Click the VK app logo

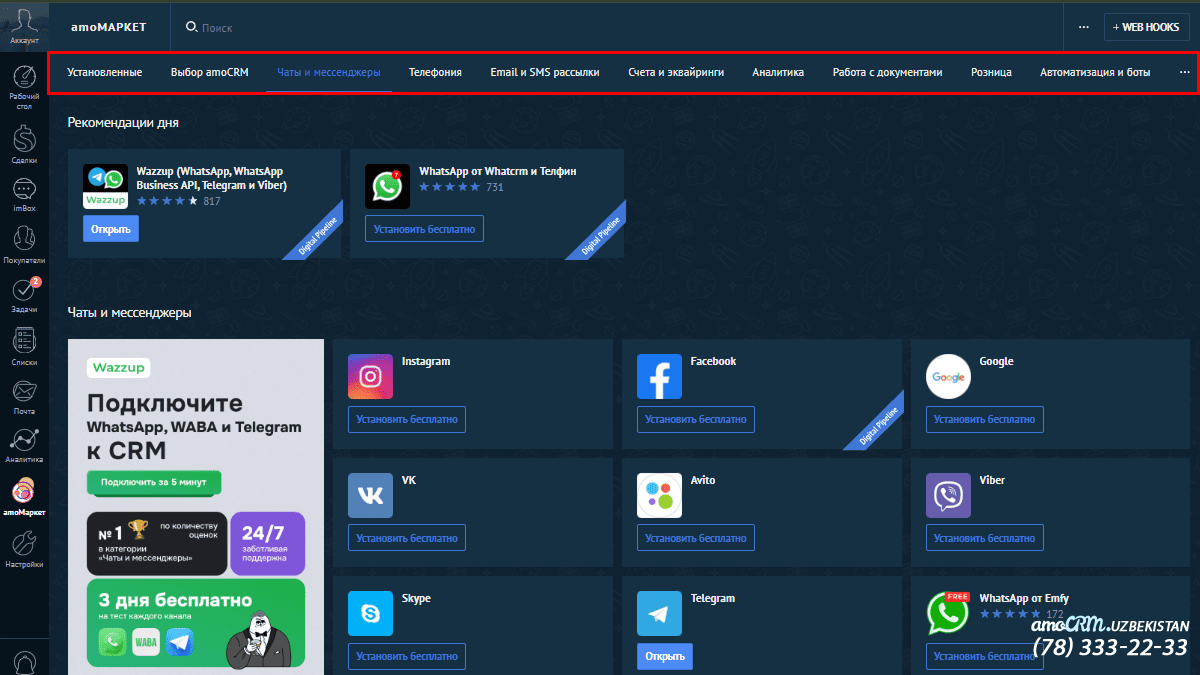coord(370,495)
